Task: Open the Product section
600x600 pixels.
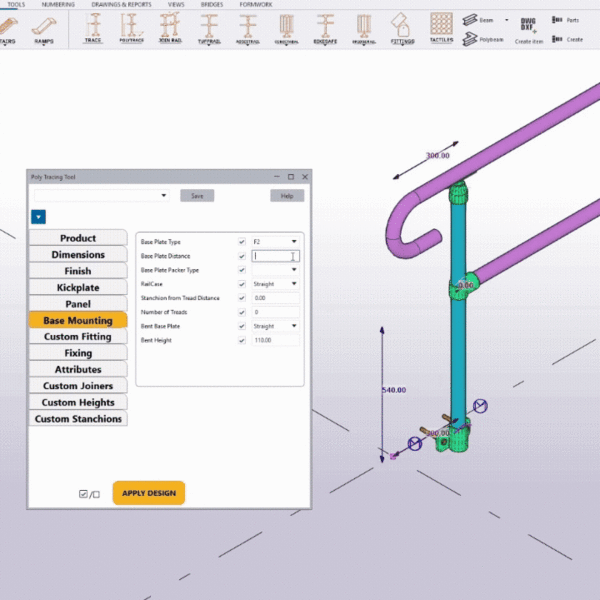Action: pos(78,238)
